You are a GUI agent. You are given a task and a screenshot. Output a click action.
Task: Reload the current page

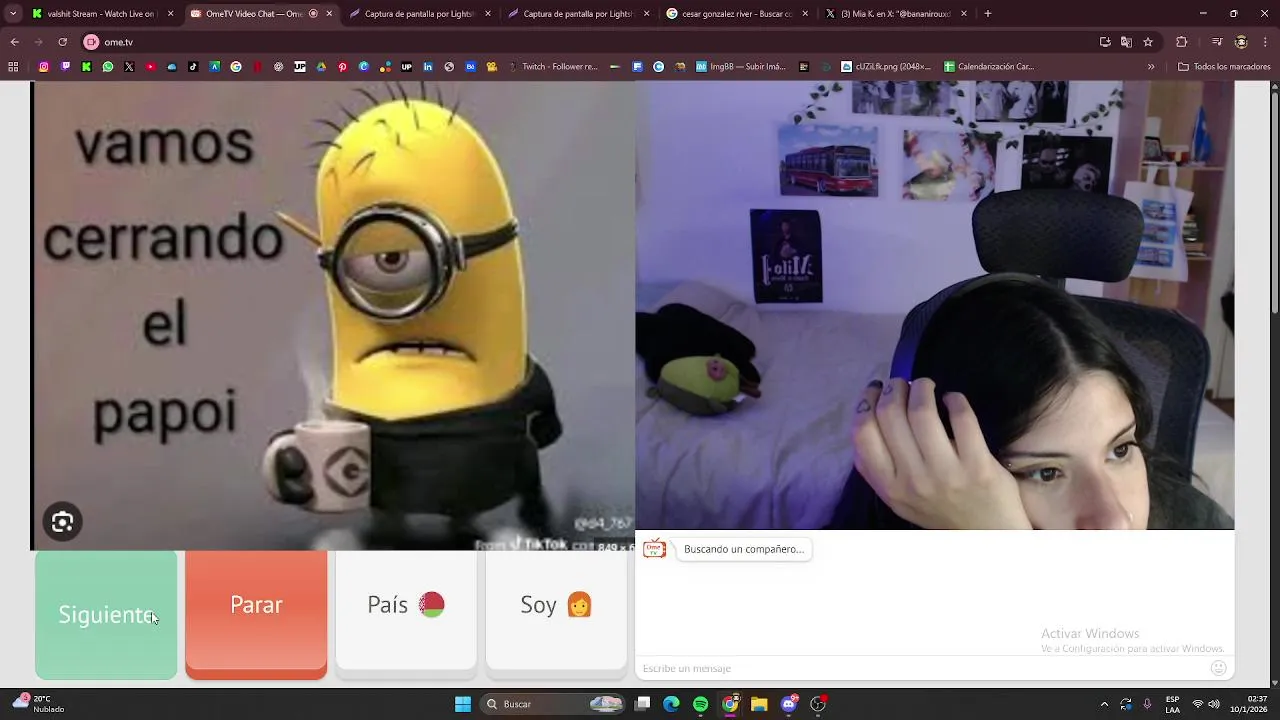[62, 42]
